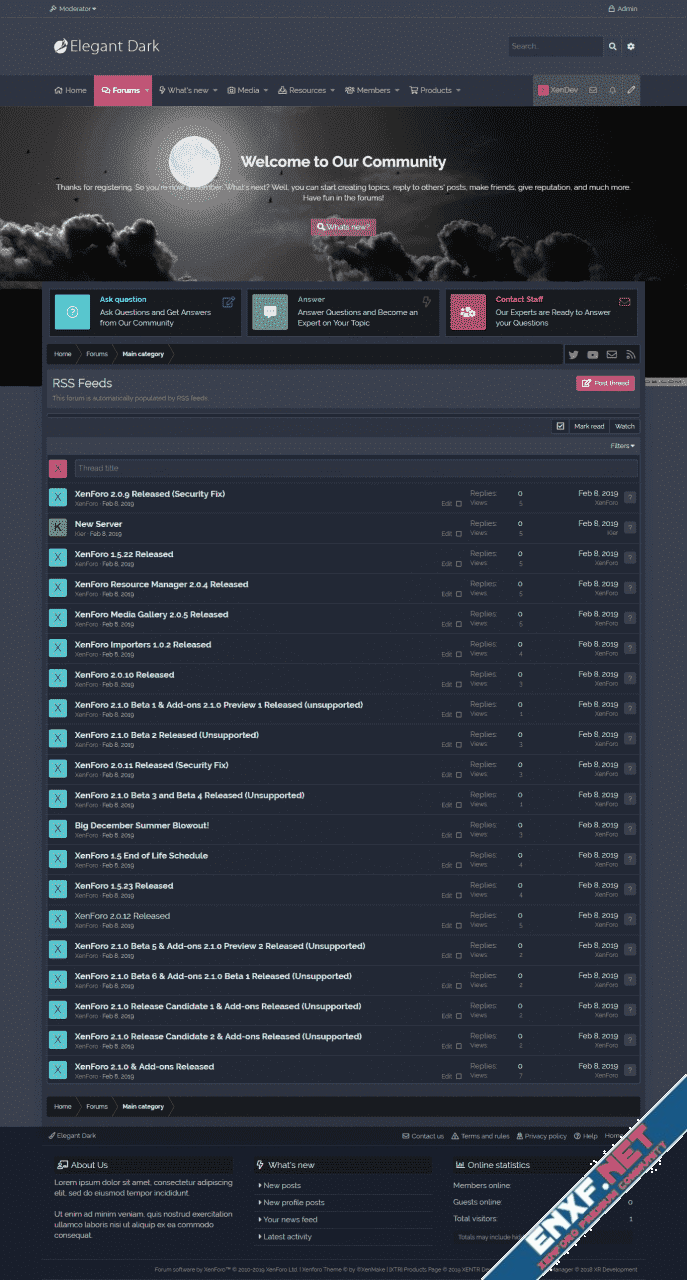Open the Products navigation tab

tap(430, 90)
